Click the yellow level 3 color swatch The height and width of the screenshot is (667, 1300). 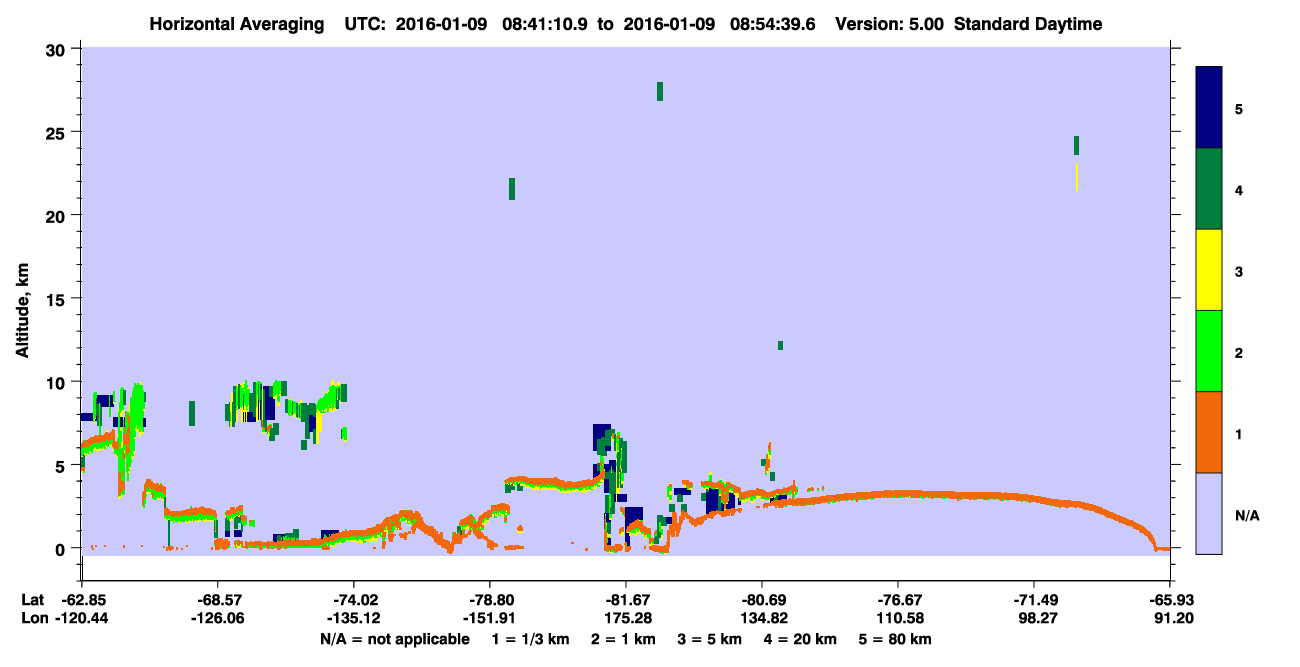pos(1209,270)
